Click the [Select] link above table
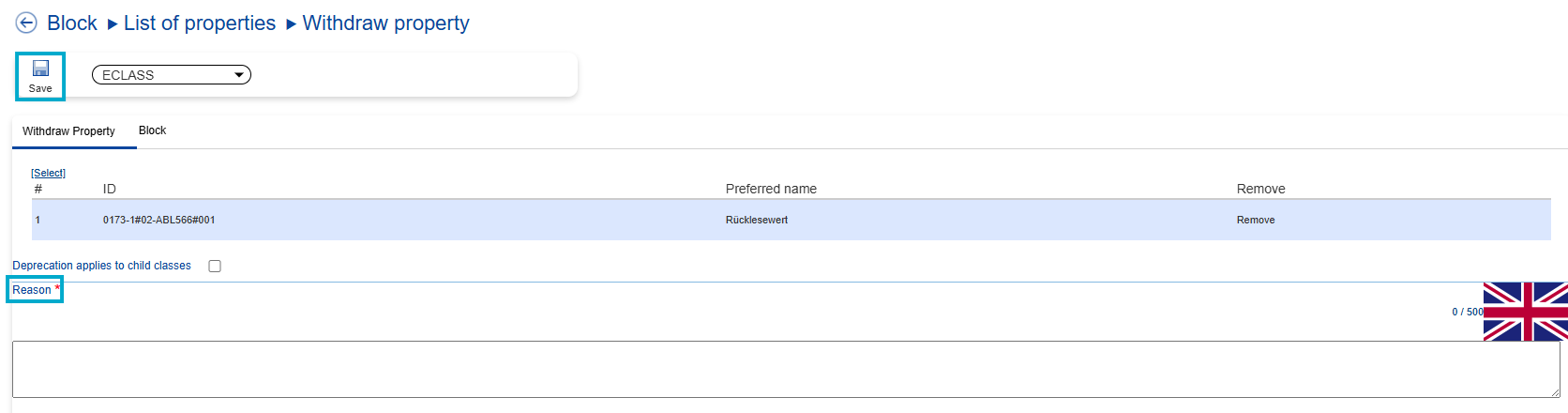Viewport: 1568px width, 413px height. pyautogui.click(x=48, y=173)
